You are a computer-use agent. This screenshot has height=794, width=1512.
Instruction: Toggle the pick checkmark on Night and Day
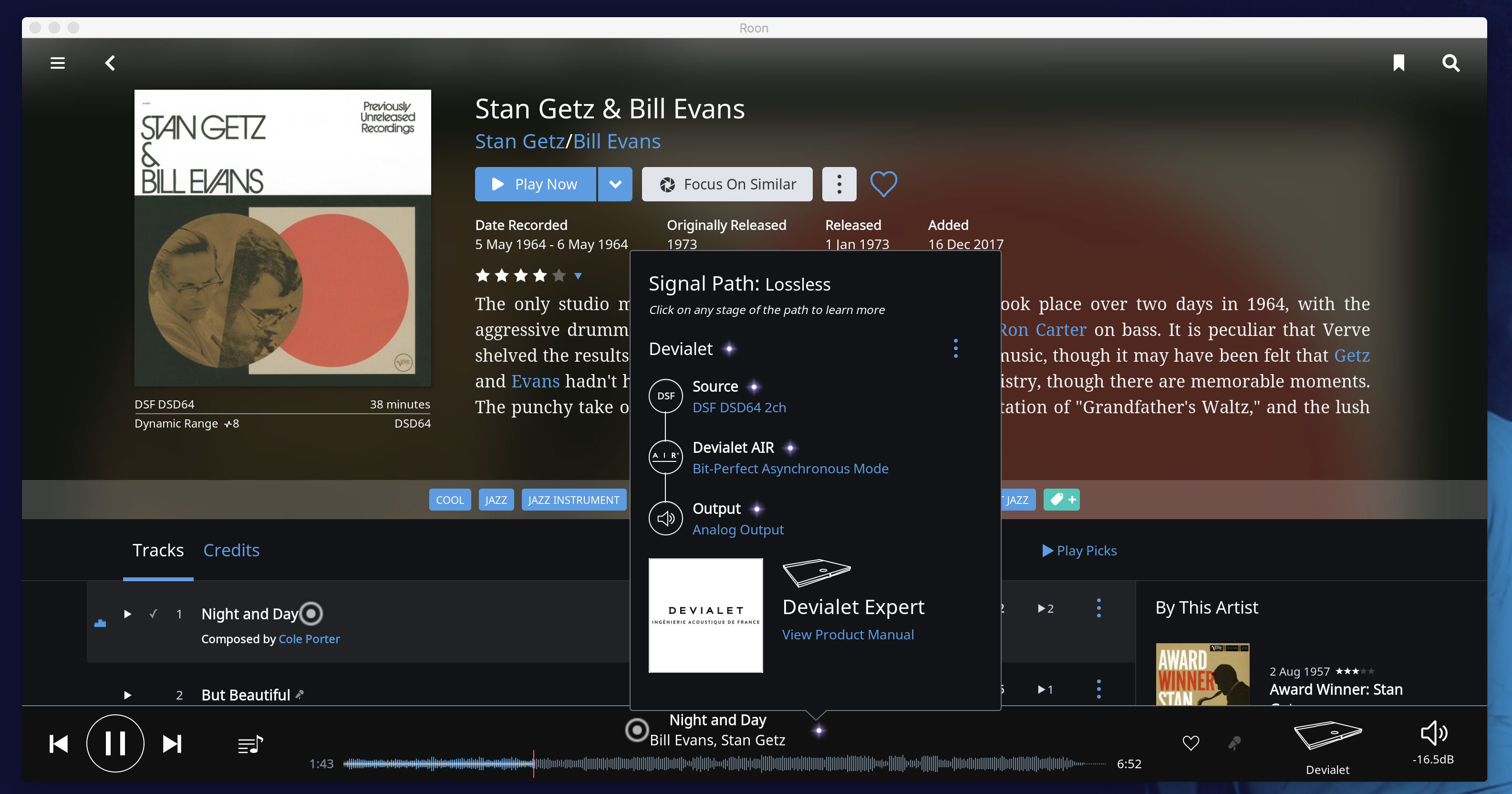pos(153,614)
